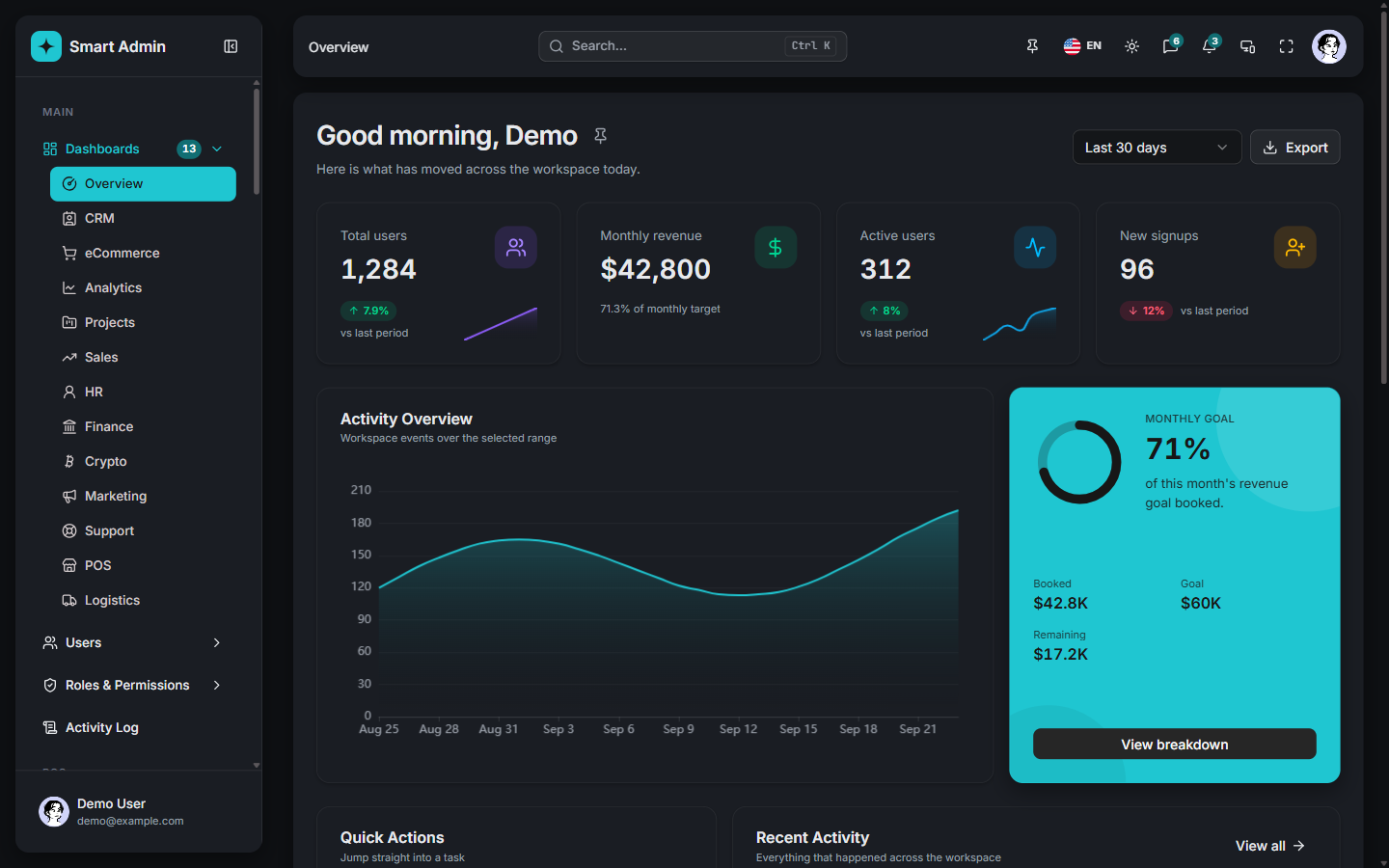This screenshot has width=1389, height=868.
Task: Click the Active users pulse icon
Action: [1035, 248]
